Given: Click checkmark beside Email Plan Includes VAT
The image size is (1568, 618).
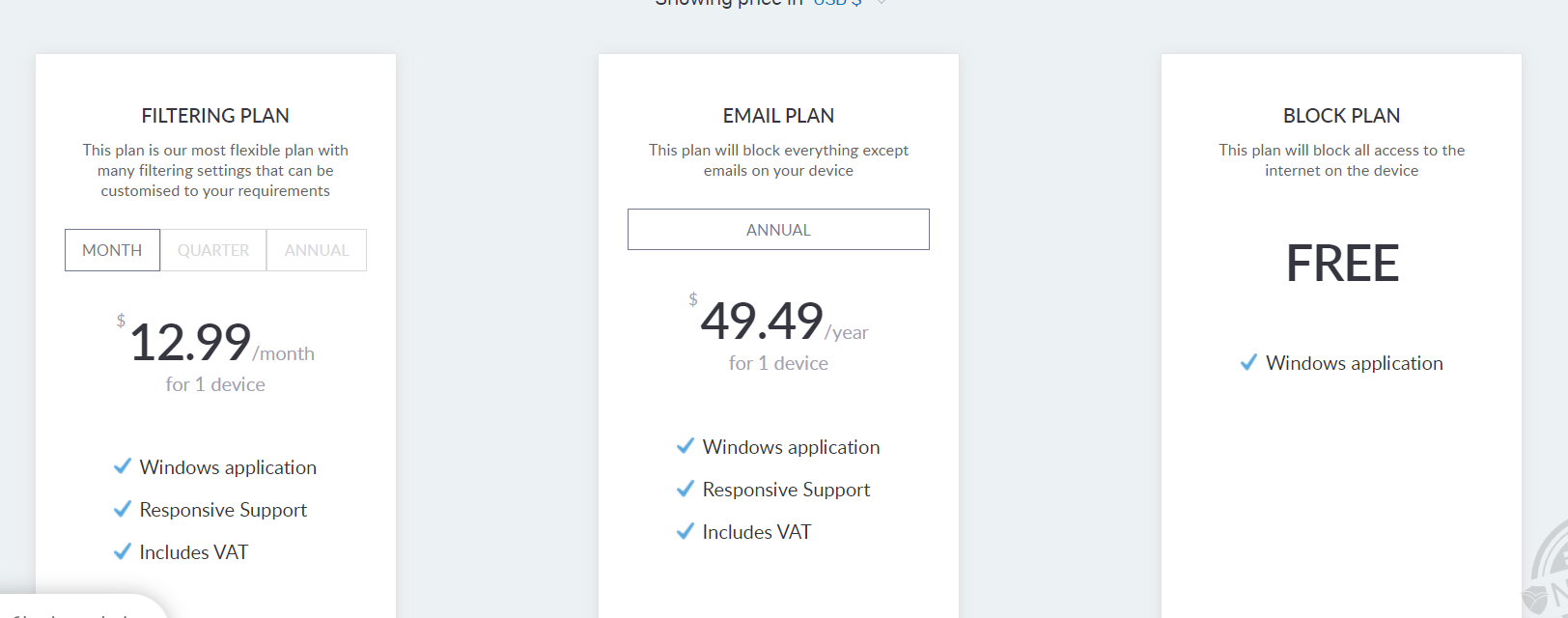Looking at the screenshot, I should pos(686,531).
